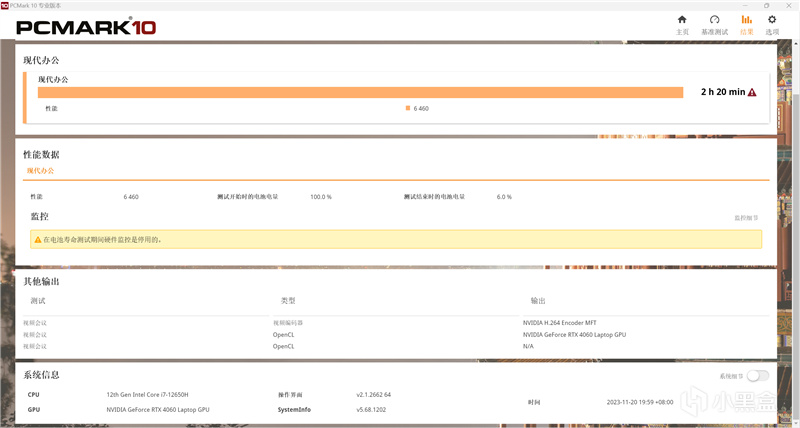Click the 类型 column header
This screenshot has height=428, width=800.
288,301
